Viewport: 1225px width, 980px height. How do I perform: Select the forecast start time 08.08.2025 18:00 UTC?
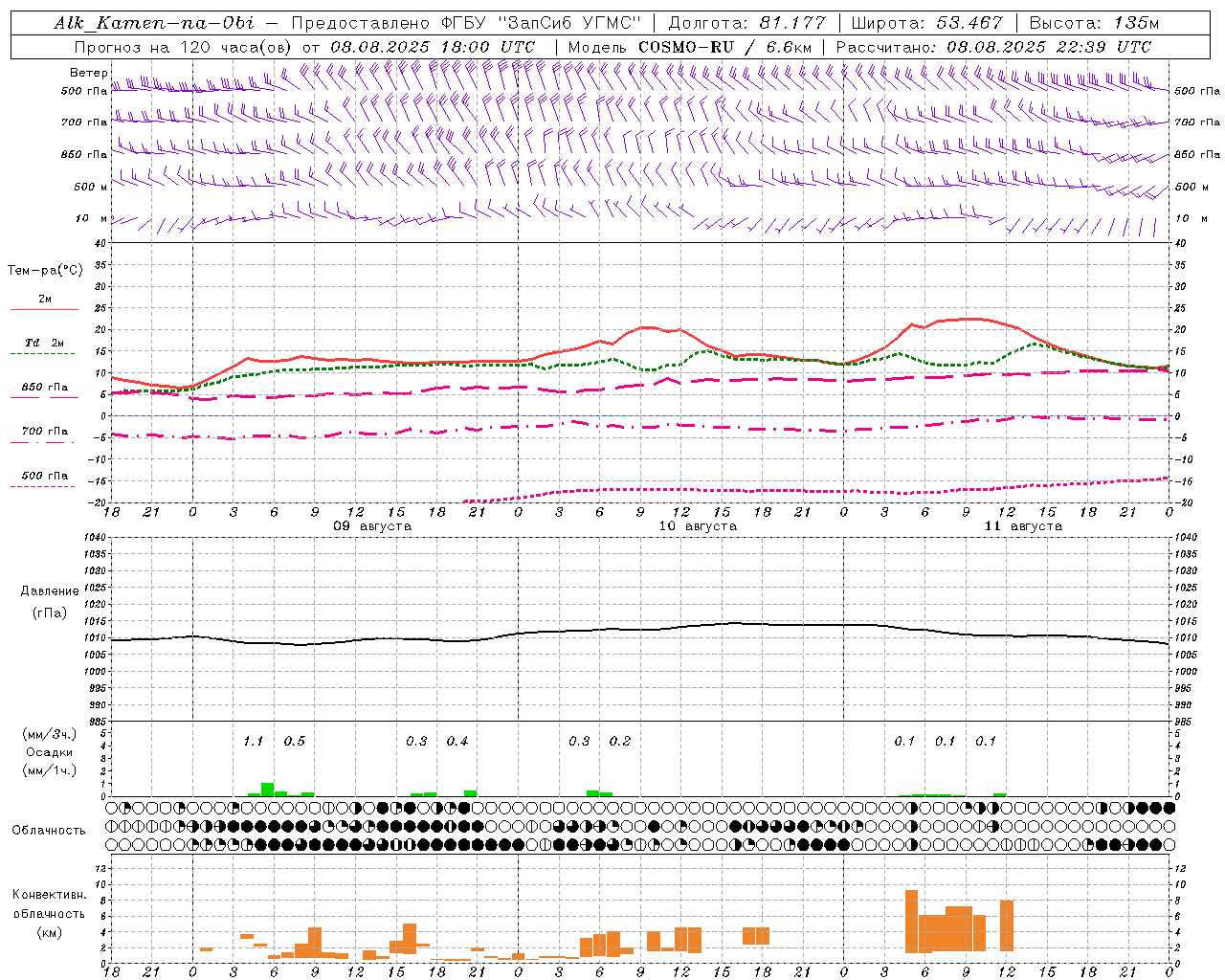433,47
